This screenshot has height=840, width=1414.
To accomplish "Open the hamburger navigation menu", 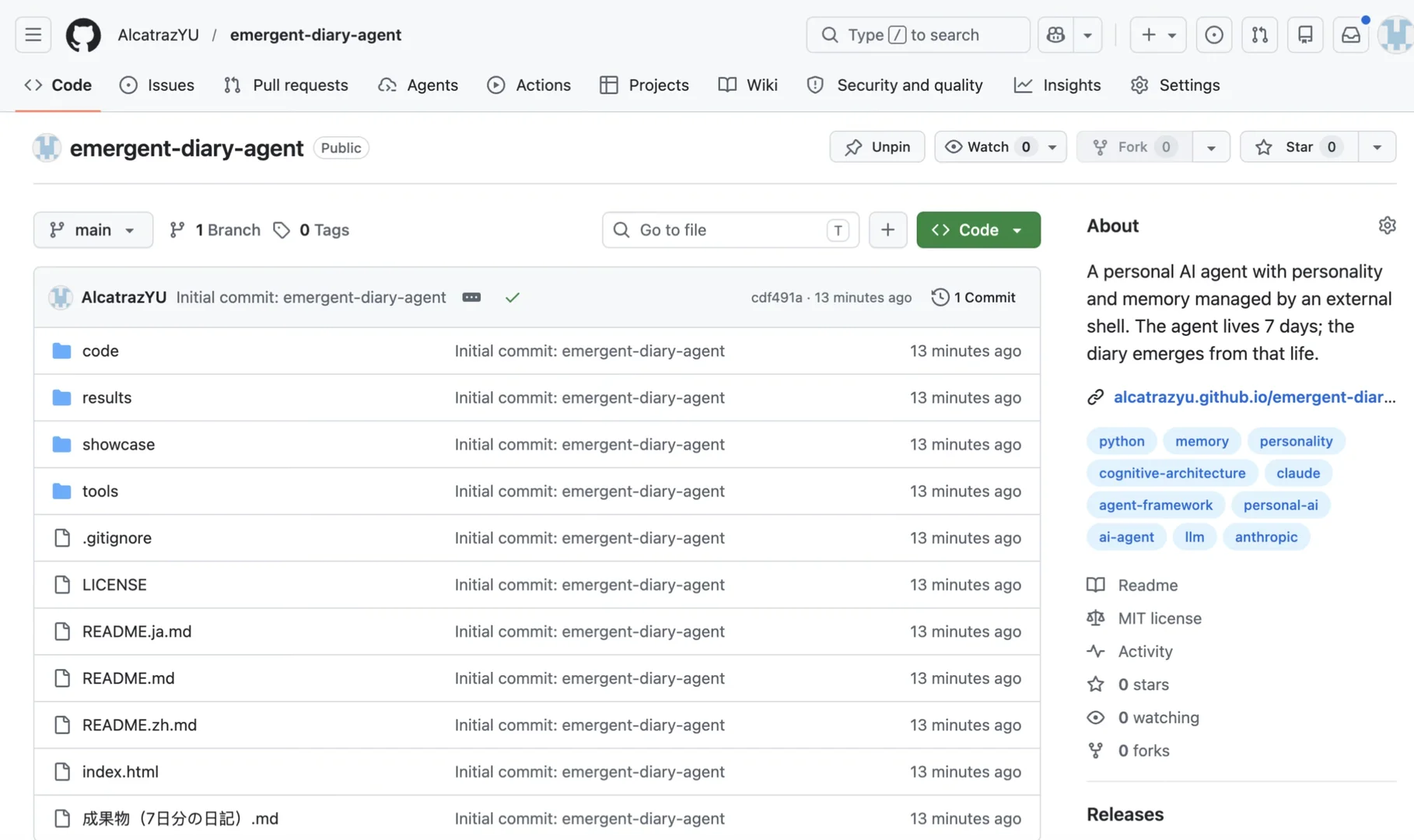I will [x=33, y=35].
